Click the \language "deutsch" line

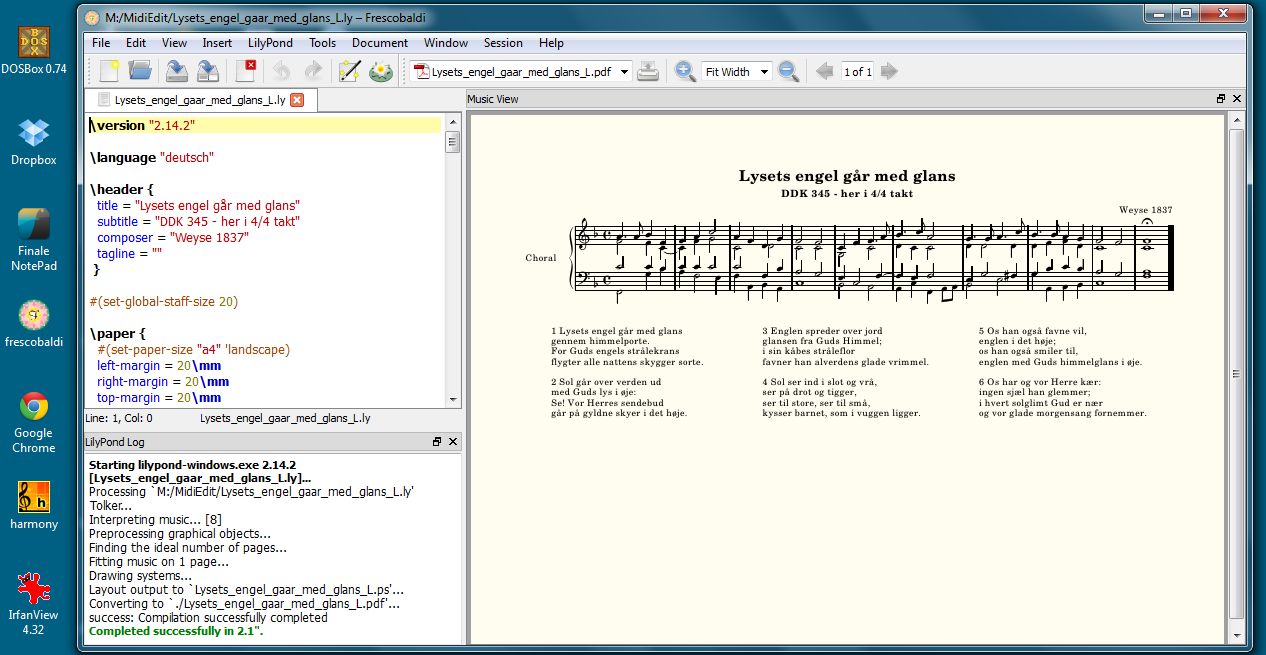pos(152,157)
